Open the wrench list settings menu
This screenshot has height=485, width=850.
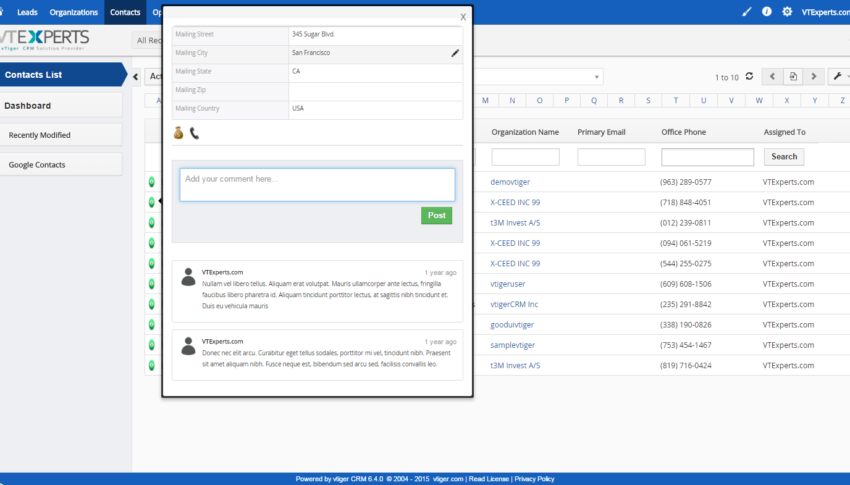tap(839, 76)
